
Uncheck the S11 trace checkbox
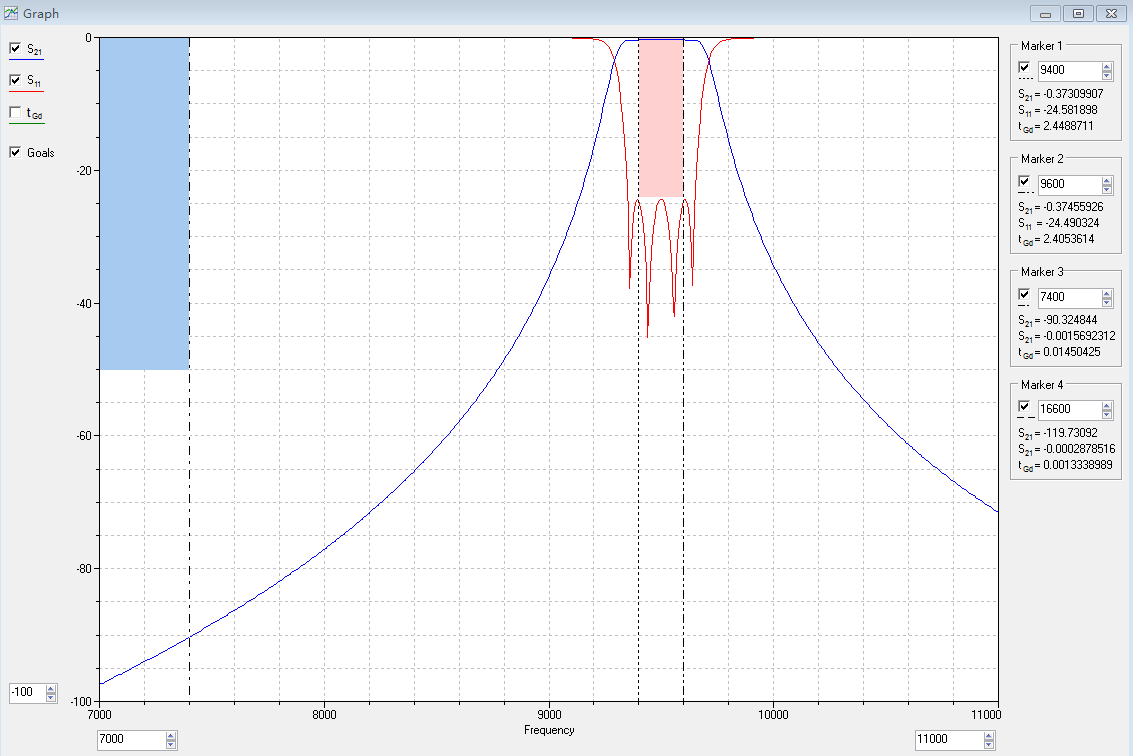15,80
